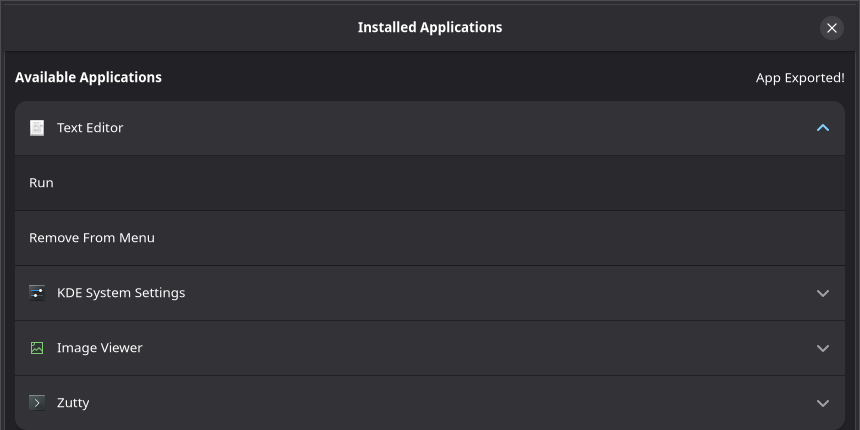Image resolution: width=860 pixels, height=430 pixels.
Task: Run the Text Editor application
Action: click(430, 183)
